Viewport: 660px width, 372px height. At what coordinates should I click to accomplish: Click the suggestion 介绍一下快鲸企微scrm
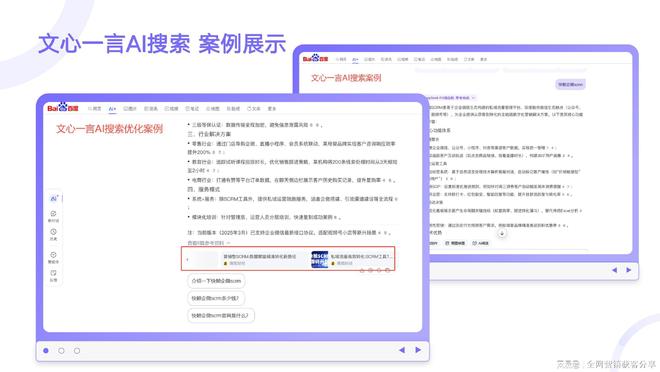216,281
